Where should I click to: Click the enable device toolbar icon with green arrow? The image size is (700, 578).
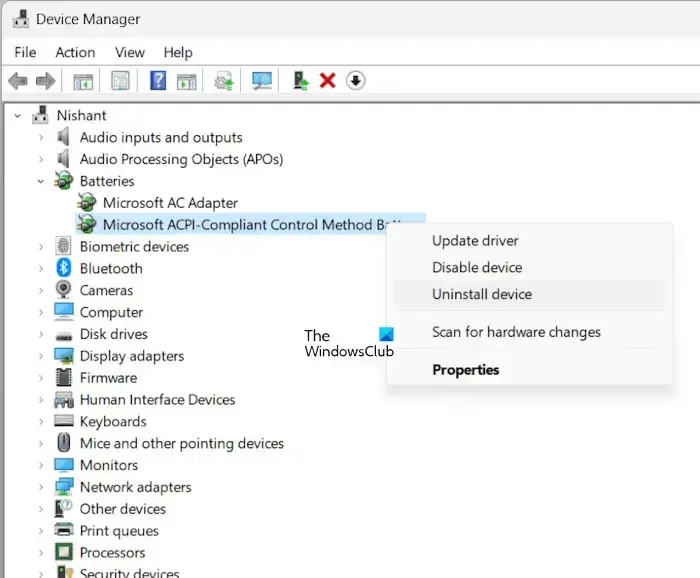tap(300, 81)
